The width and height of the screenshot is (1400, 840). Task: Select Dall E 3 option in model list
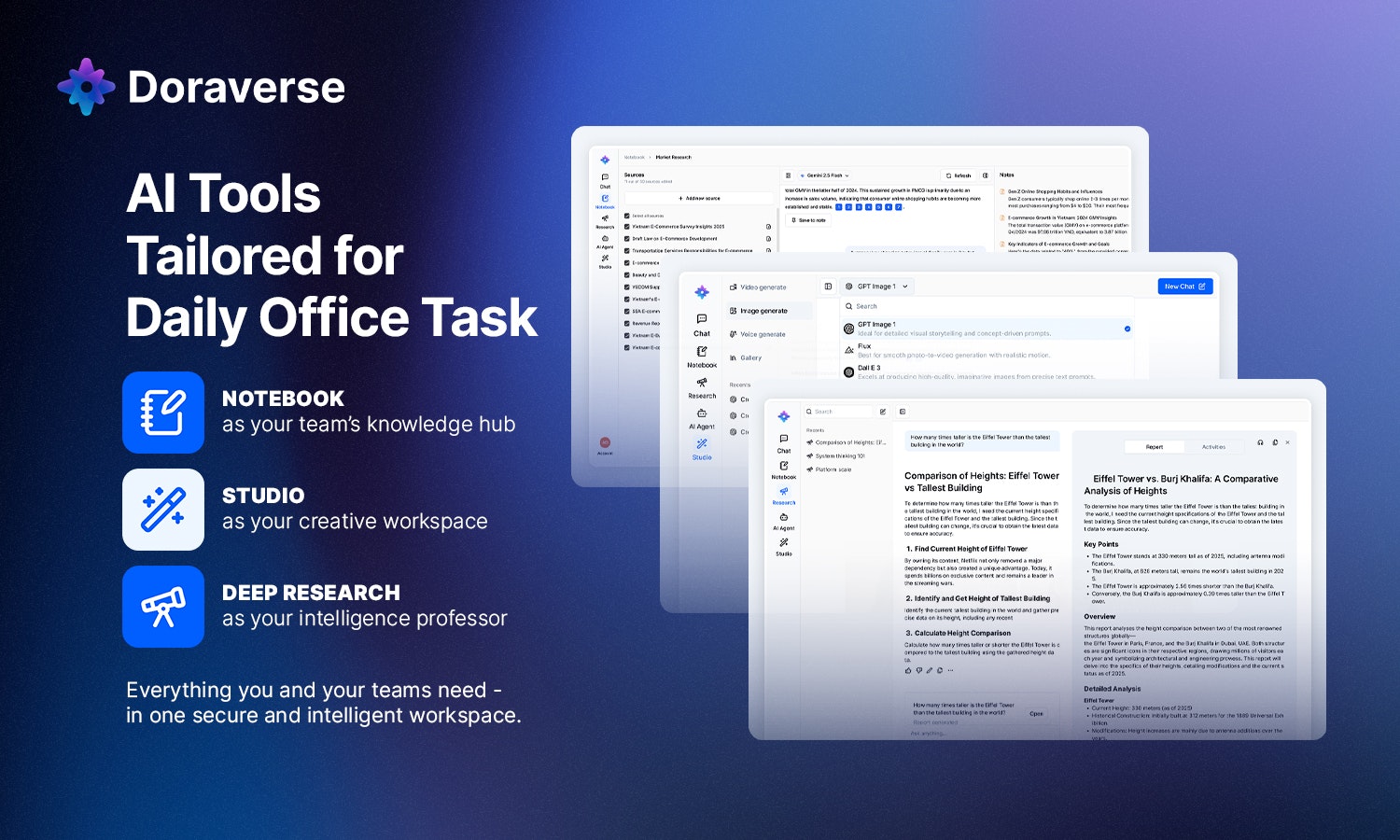[987, 371]
